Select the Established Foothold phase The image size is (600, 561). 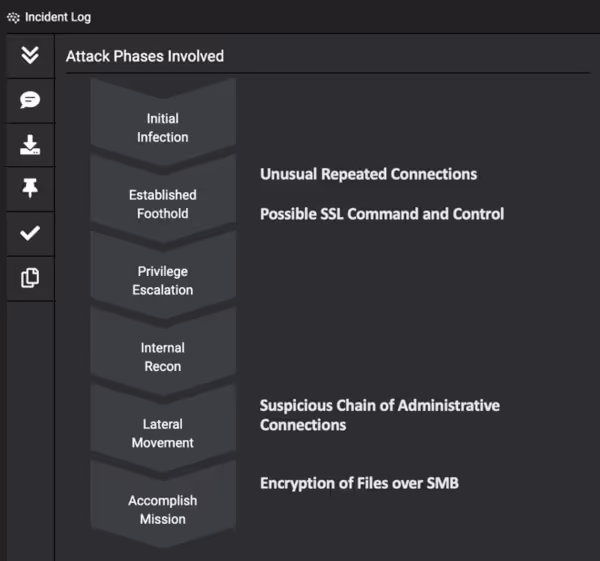click(163, 204)
